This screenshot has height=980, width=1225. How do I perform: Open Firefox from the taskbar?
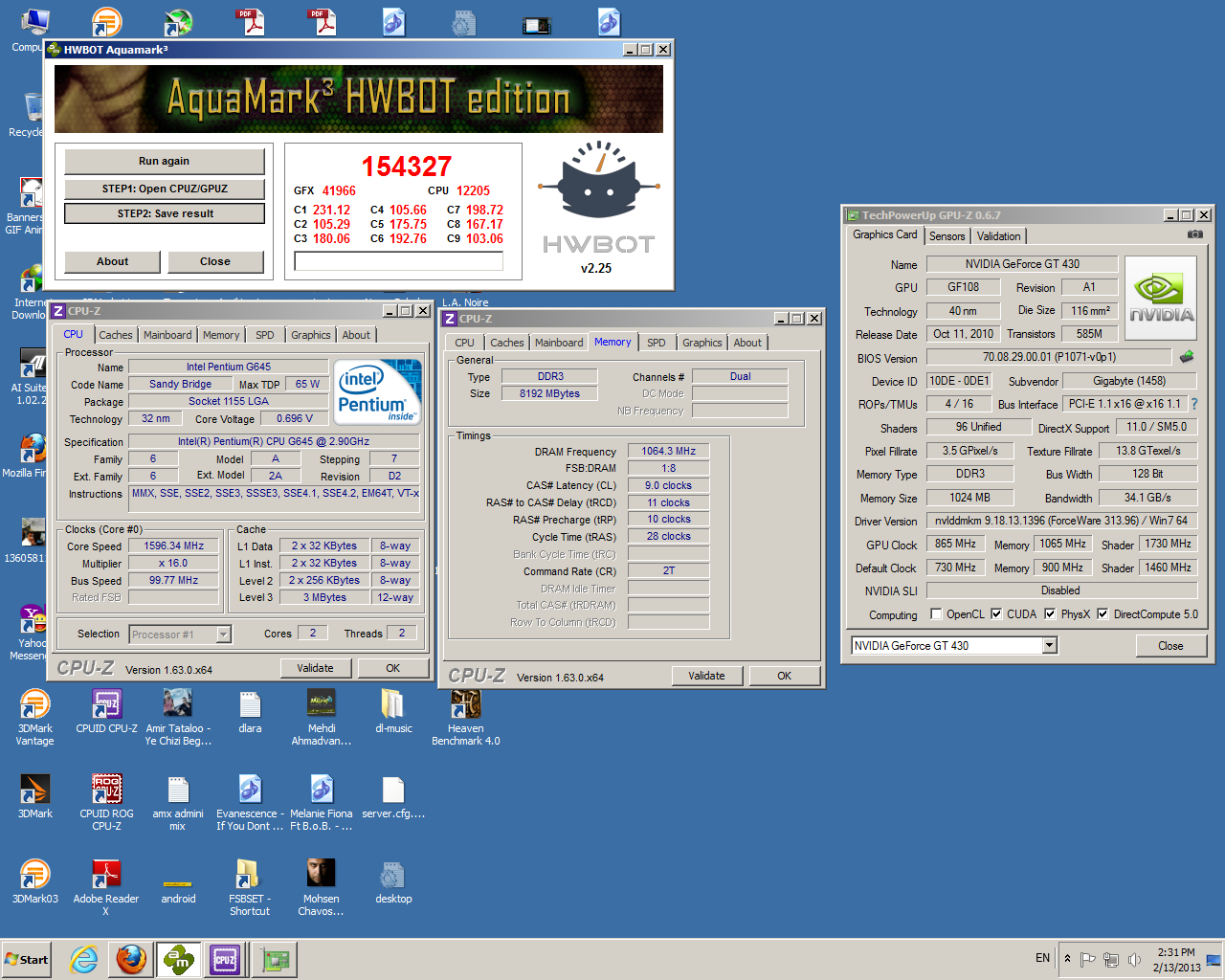[130, 959]
